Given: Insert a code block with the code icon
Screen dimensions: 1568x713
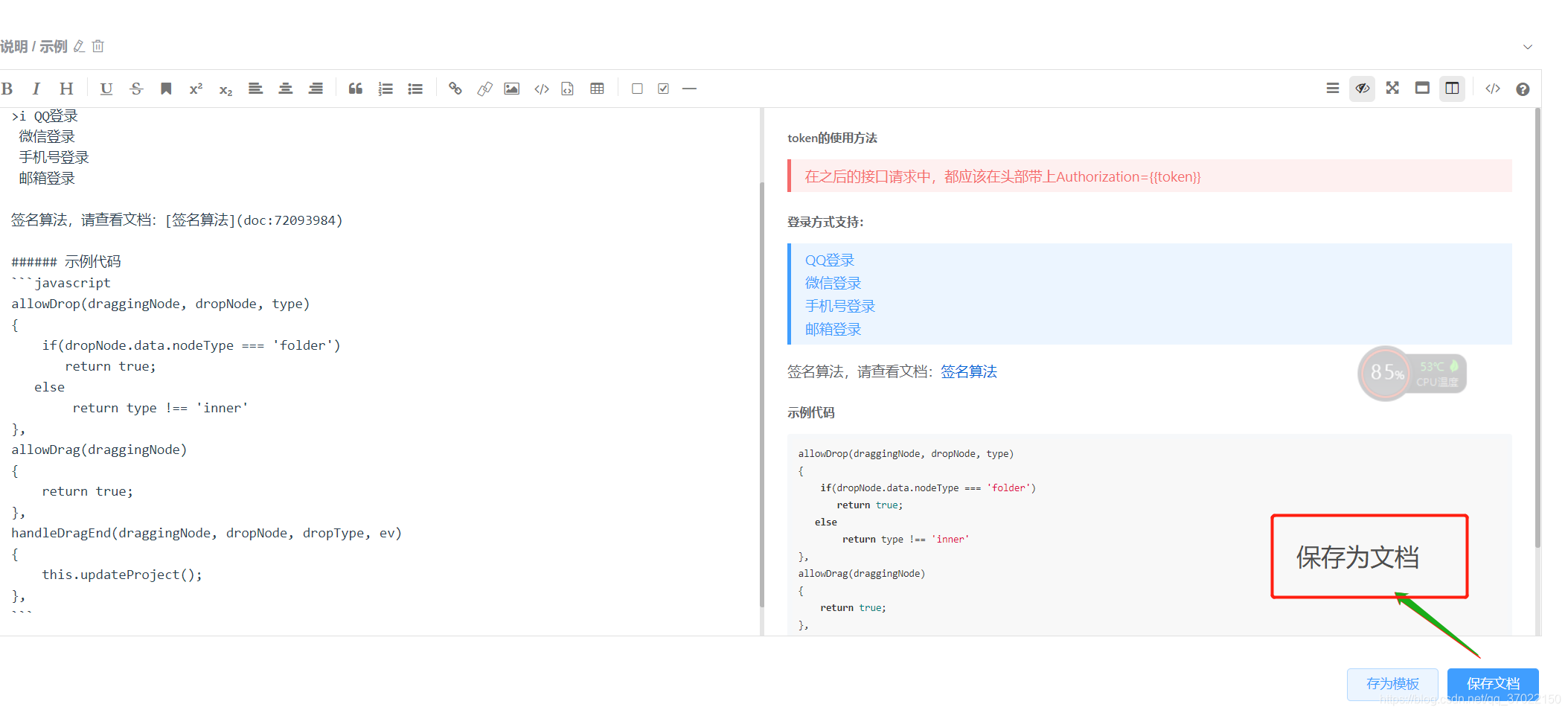Looking at the screenshot, I should pos(542,89).
